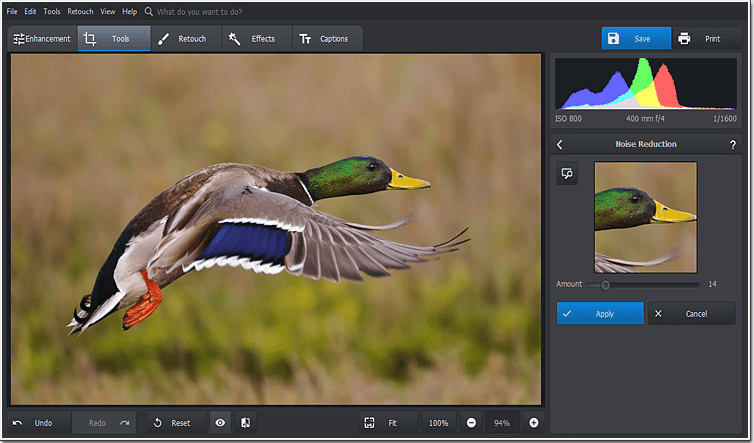
Task: Fit image to screen
Action: [x=388, y=423]
